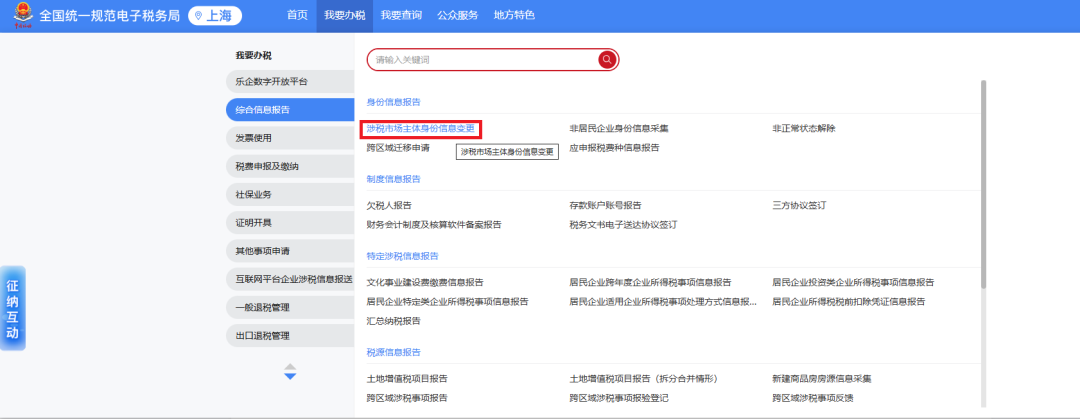1080x419 pixels.
Task: Select 发票使用 in the sidebar
Action: click(254, 138)
